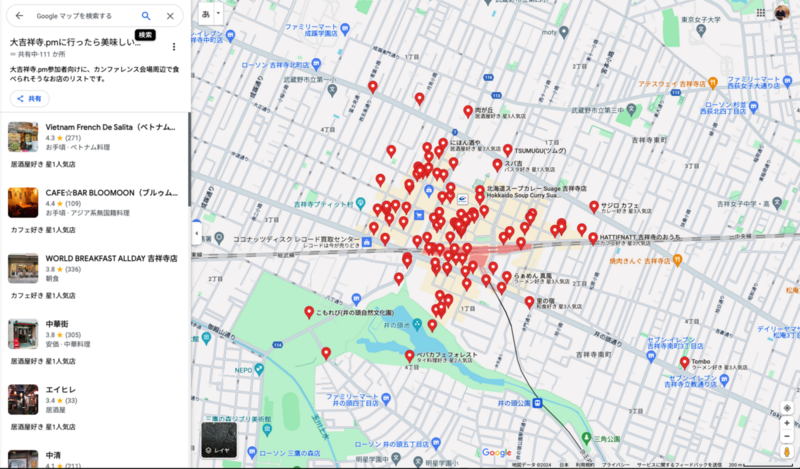Select こもれび(井の頭自然文化園) pin
Screen dimensions: 800x469
tap(309, 312)
